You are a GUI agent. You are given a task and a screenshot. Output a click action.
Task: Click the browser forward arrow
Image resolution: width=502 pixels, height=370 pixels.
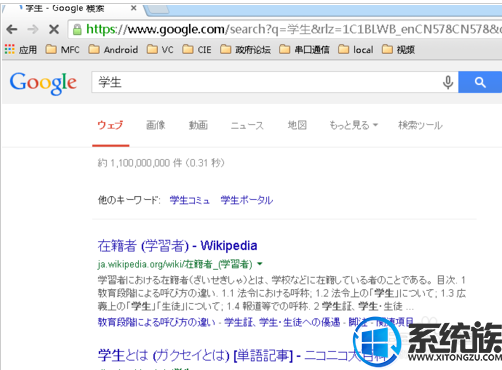pos(33,30)
